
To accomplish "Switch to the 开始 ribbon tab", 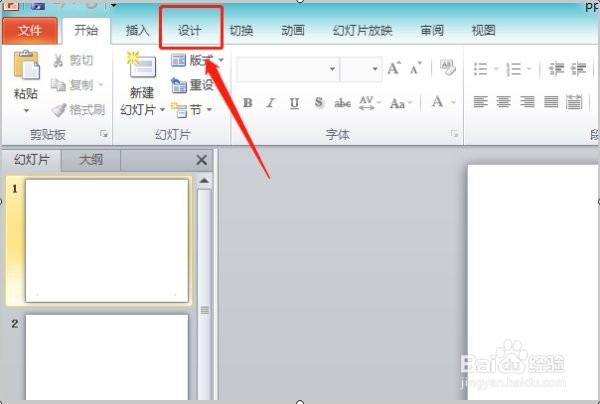I will pos(86,30).
